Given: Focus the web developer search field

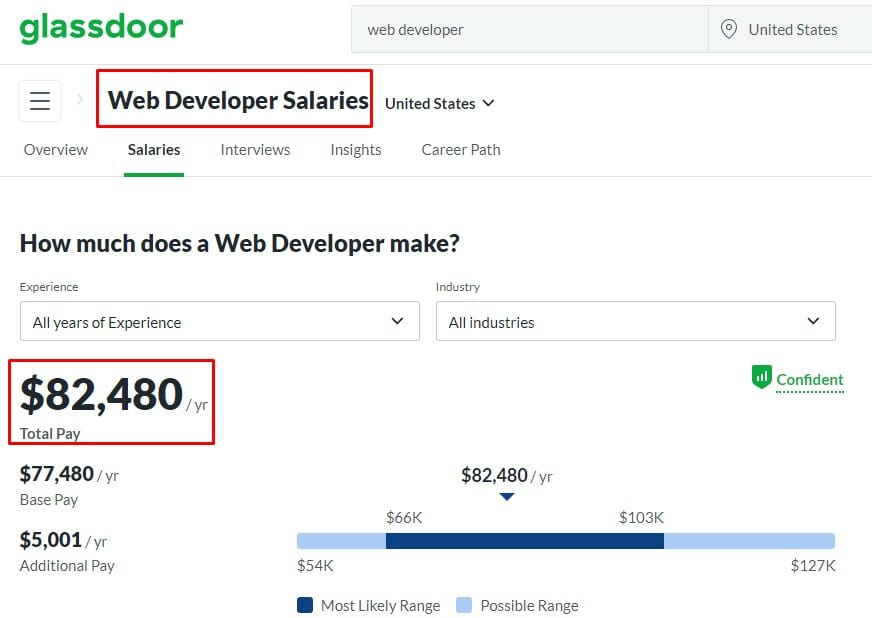Looking at the screenshot, I should click(x=530, y=29).
